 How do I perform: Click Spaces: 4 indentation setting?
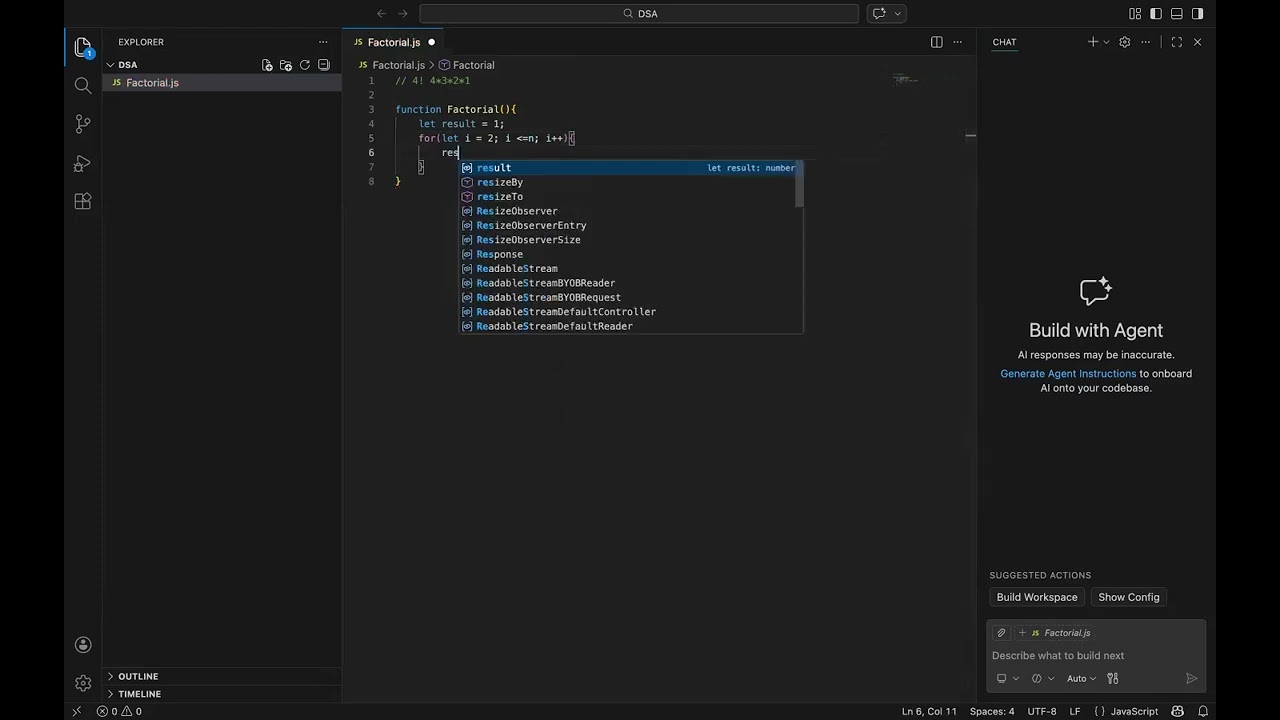(x=992, y=711)
